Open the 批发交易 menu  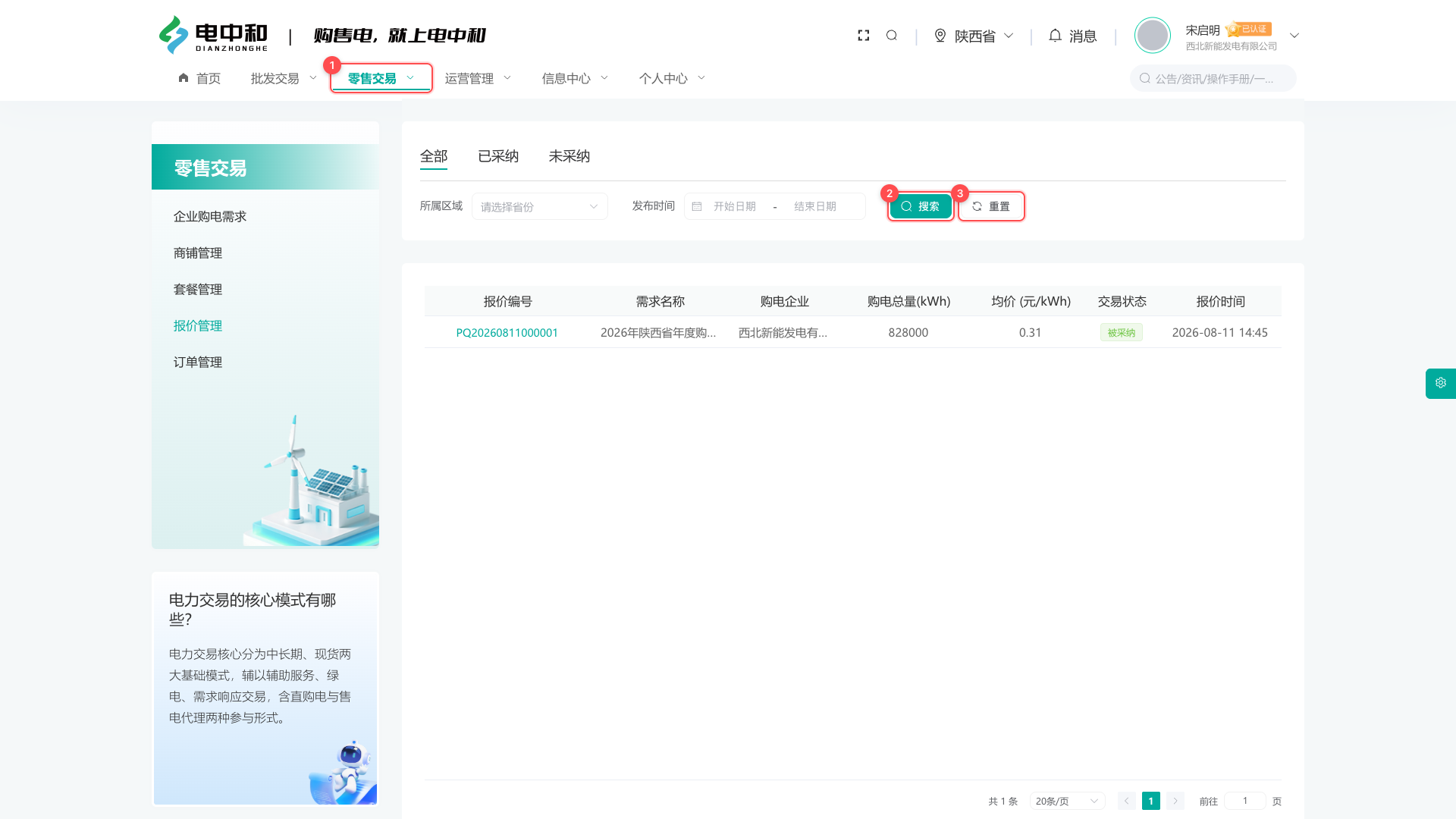click(x=284, y=78)
